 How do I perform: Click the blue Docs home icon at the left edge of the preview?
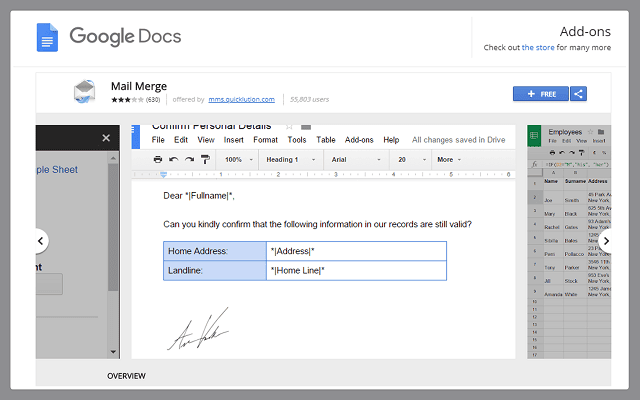click(x=136, y=137)
